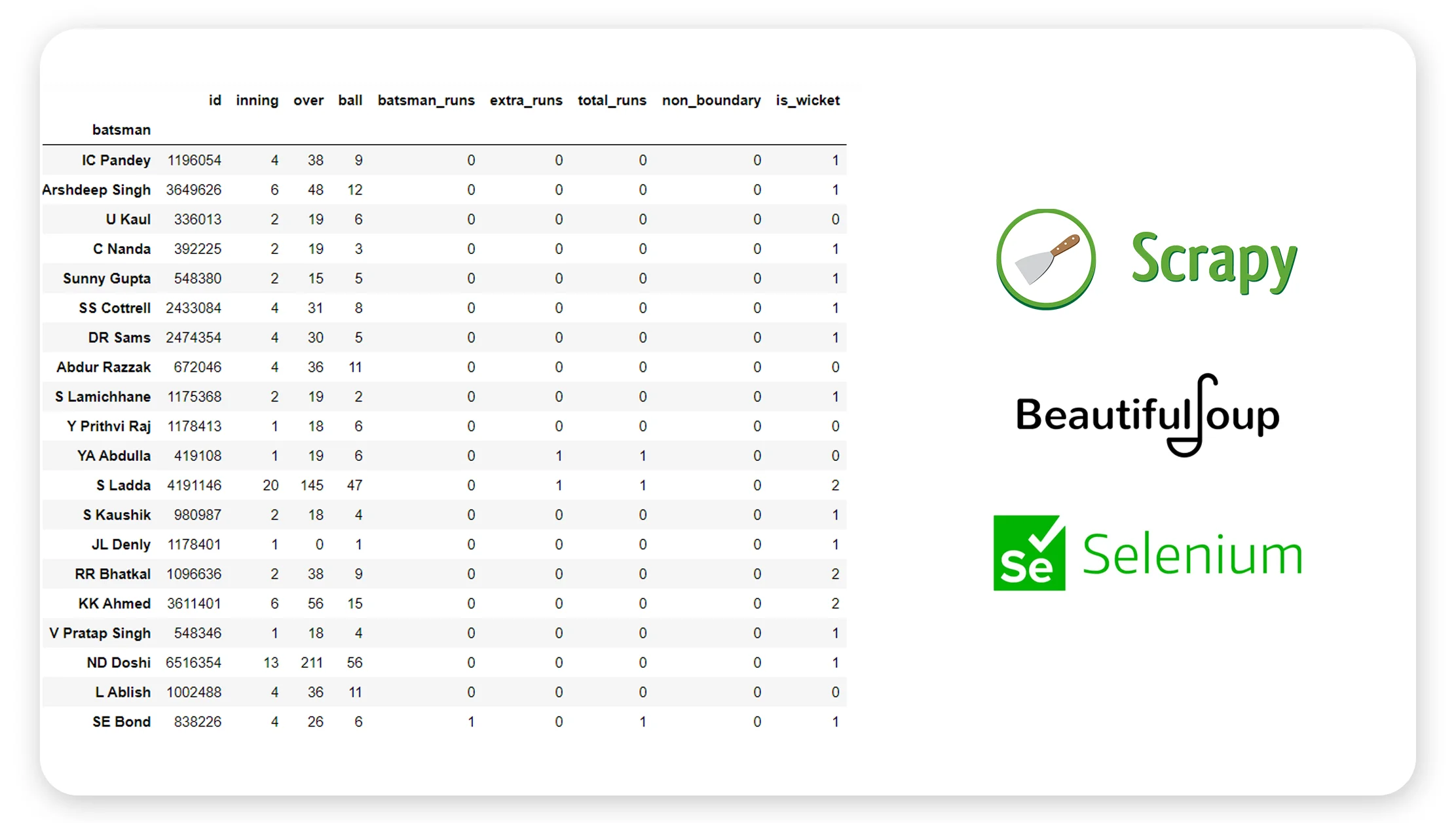This screenshot has height=823, width=1456.
Task: Select the 'inning' column header
Action: pos(257,101)
